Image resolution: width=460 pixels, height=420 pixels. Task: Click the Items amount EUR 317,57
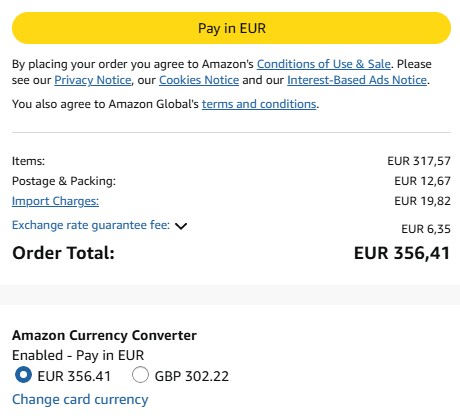tap(419, 161)
